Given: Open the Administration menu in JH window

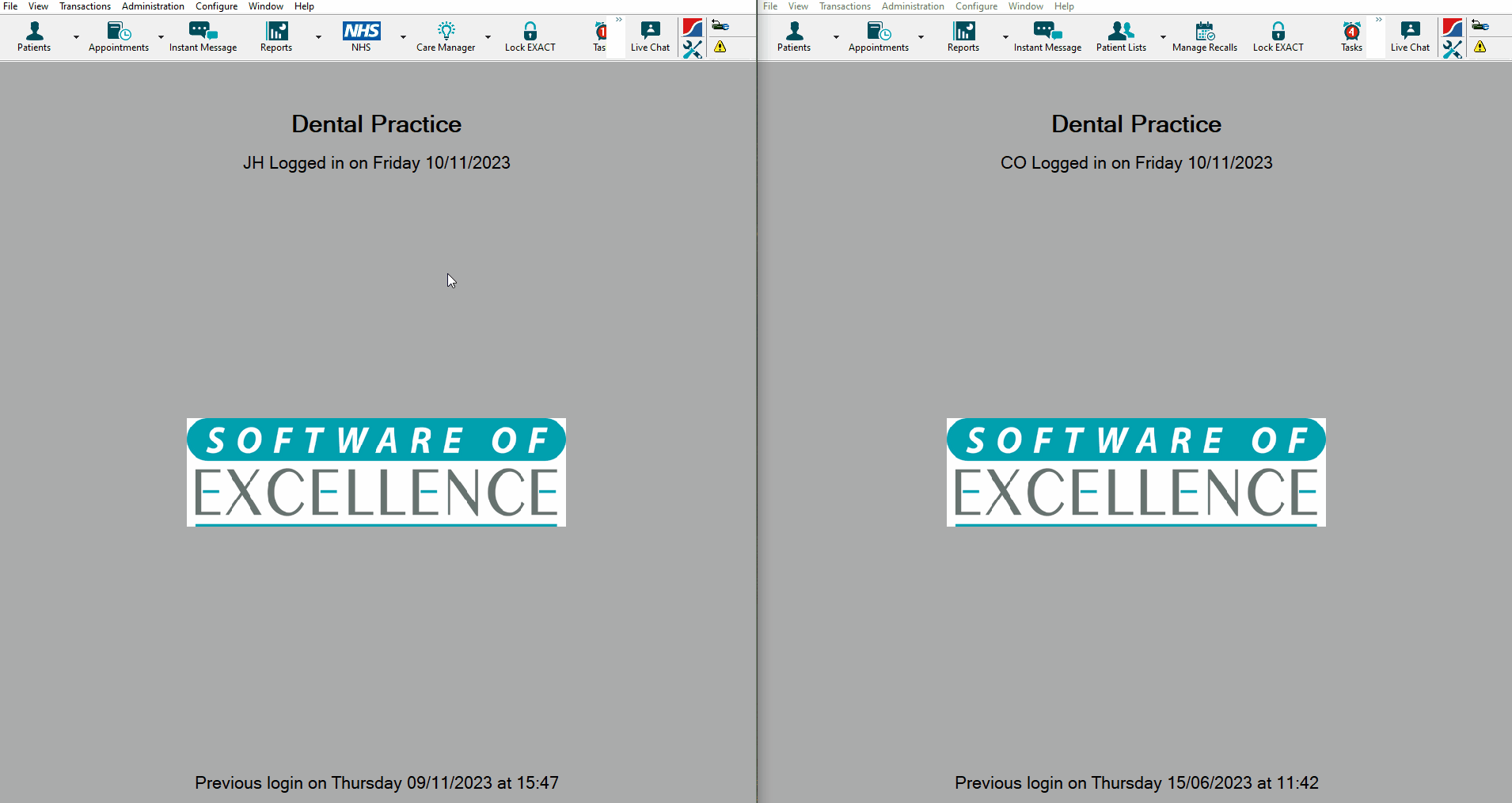Looking at the screenshot, I should click(153, 6).
